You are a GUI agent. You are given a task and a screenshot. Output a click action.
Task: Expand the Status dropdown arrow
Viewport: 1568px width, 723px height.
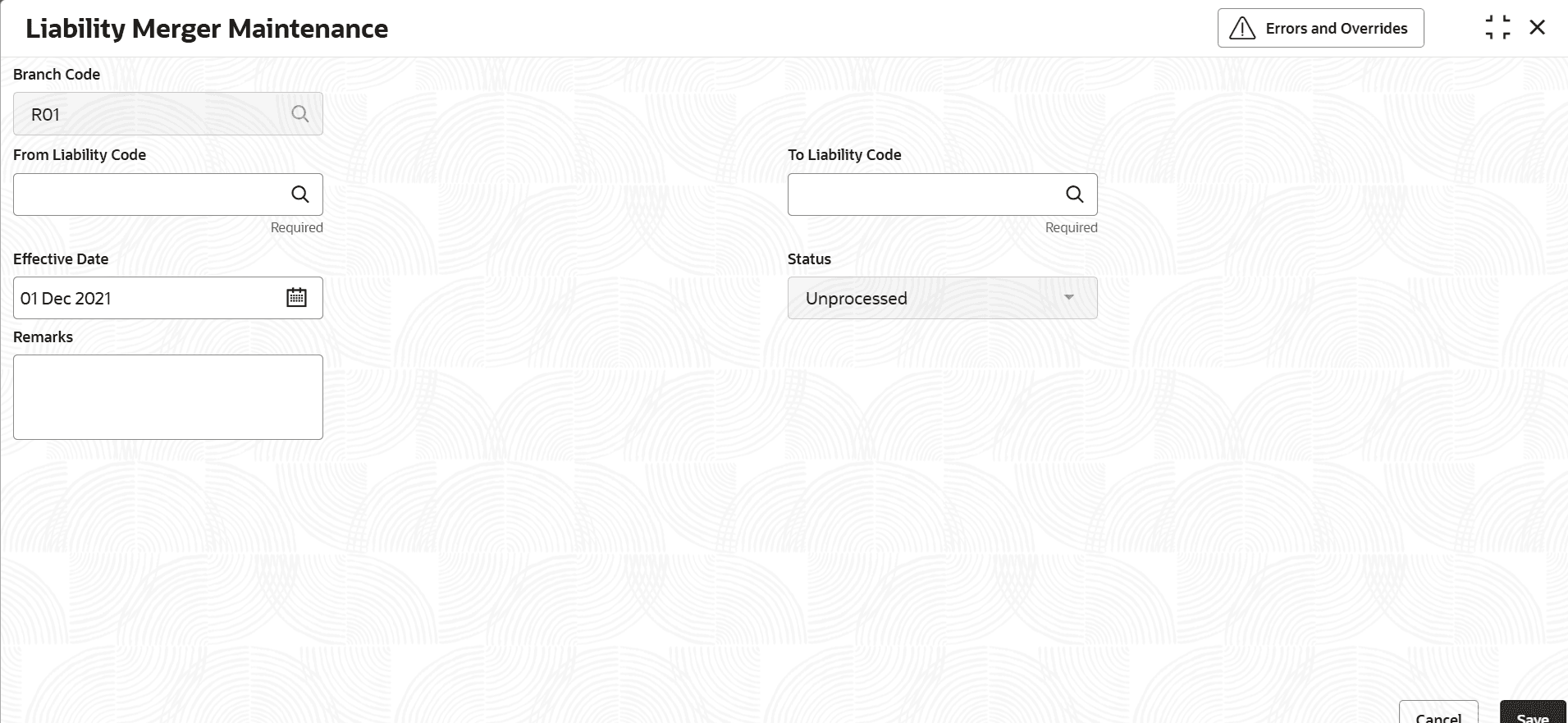(x=1069, y=298)
